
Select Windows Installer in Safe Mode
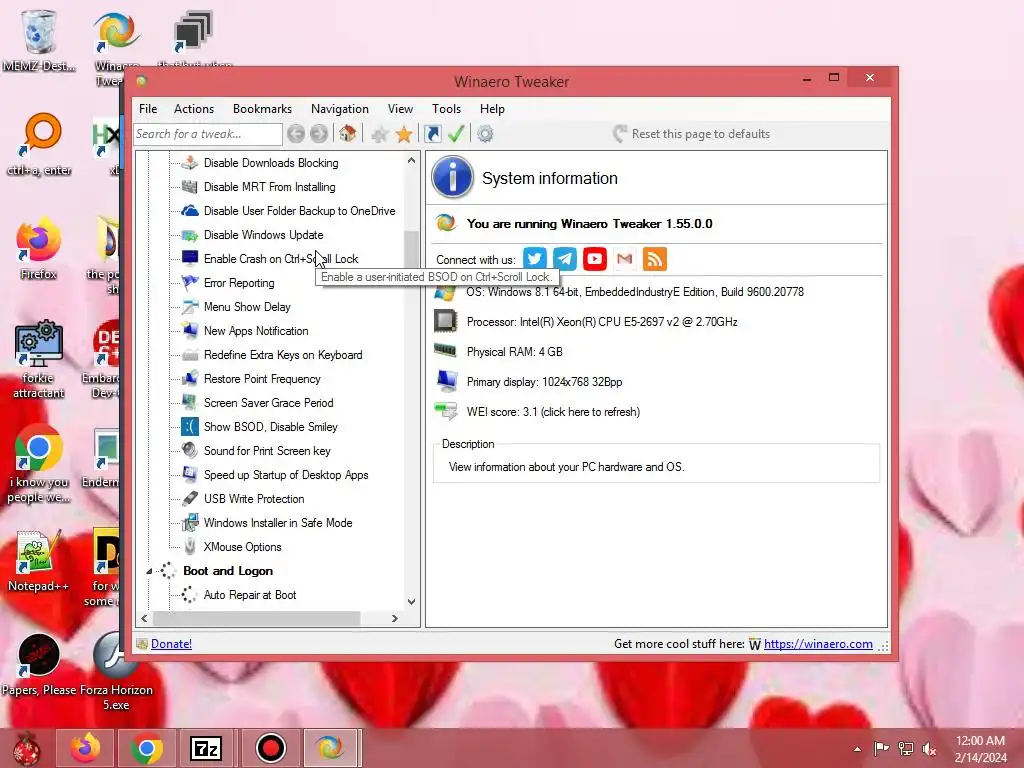278,523
